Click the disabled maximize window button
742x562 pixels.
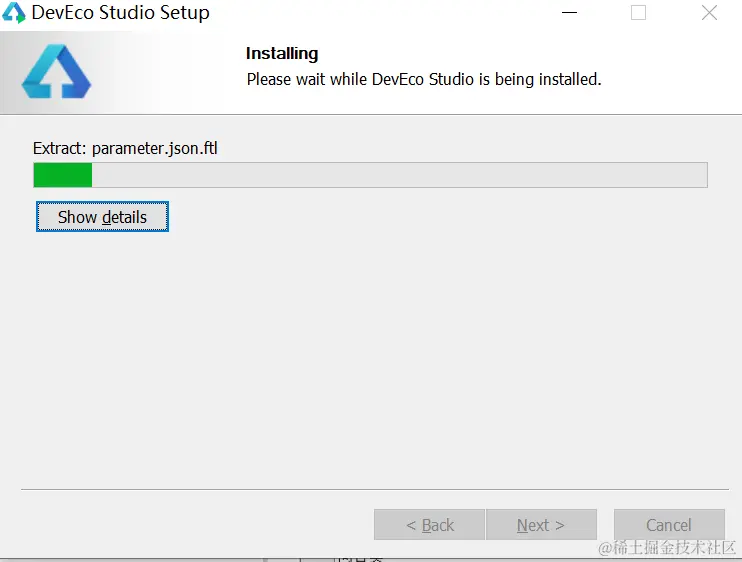(638, 13)
